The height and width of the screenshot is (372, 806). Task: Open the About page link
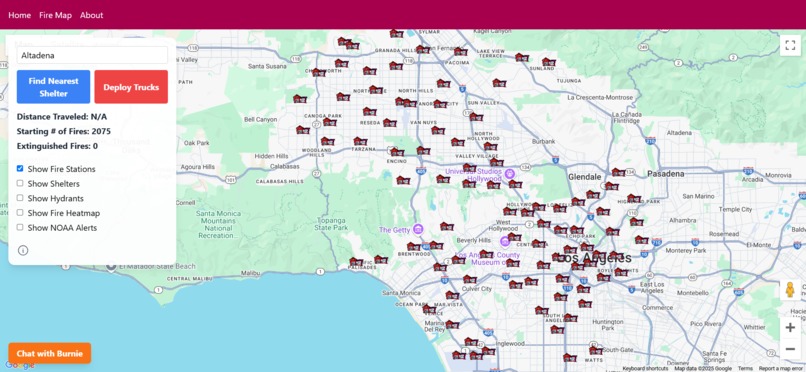[x=91, y=15]
